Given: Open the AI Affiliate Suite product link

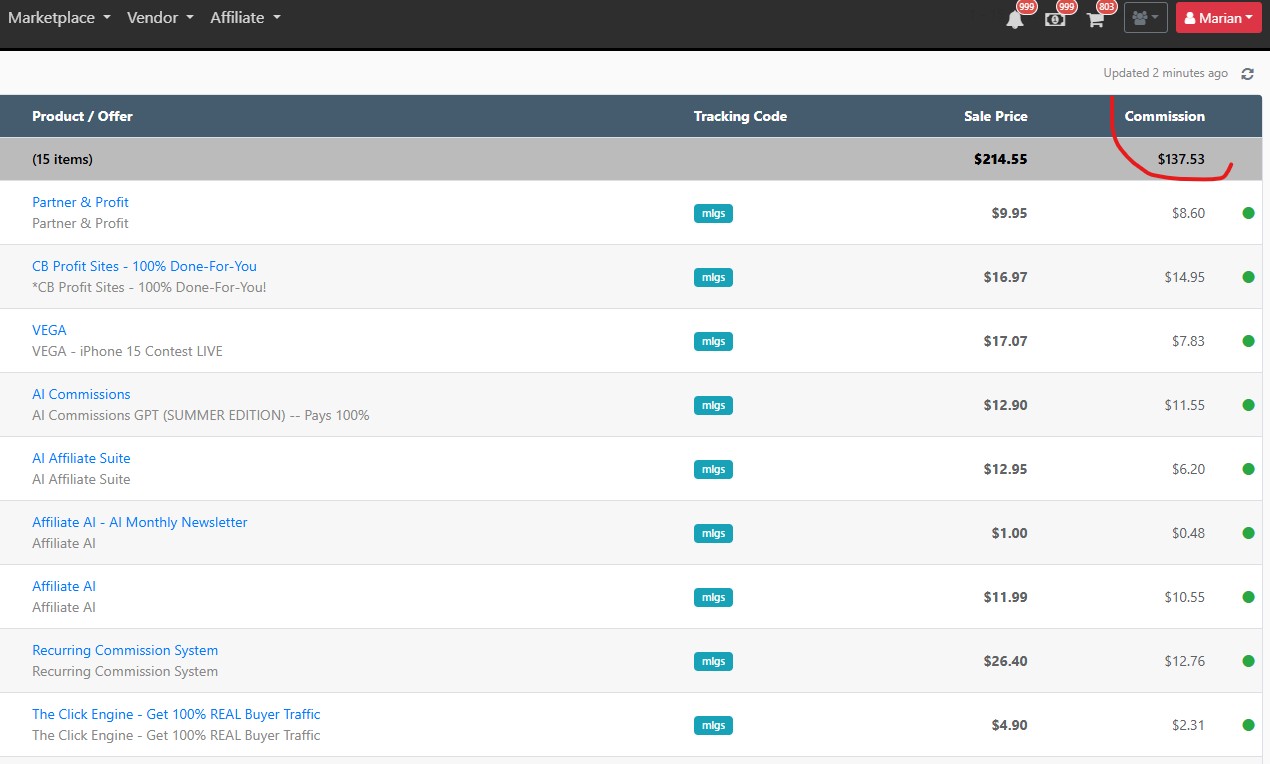Looking at the screenshot, I should [x=81, y=458].
